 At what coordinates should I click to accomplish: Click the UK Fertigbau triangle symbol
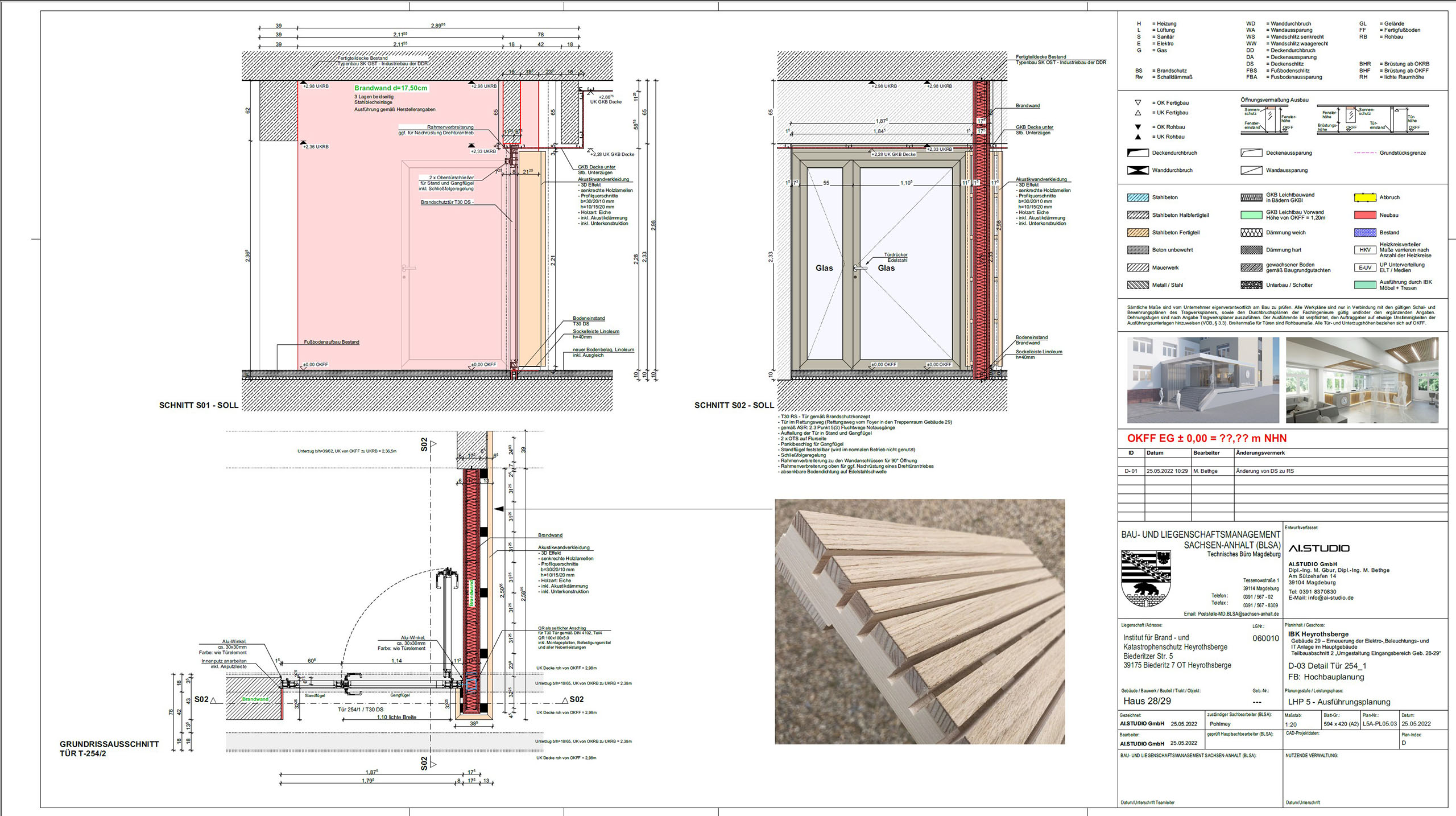click(x=1138, y=113)
